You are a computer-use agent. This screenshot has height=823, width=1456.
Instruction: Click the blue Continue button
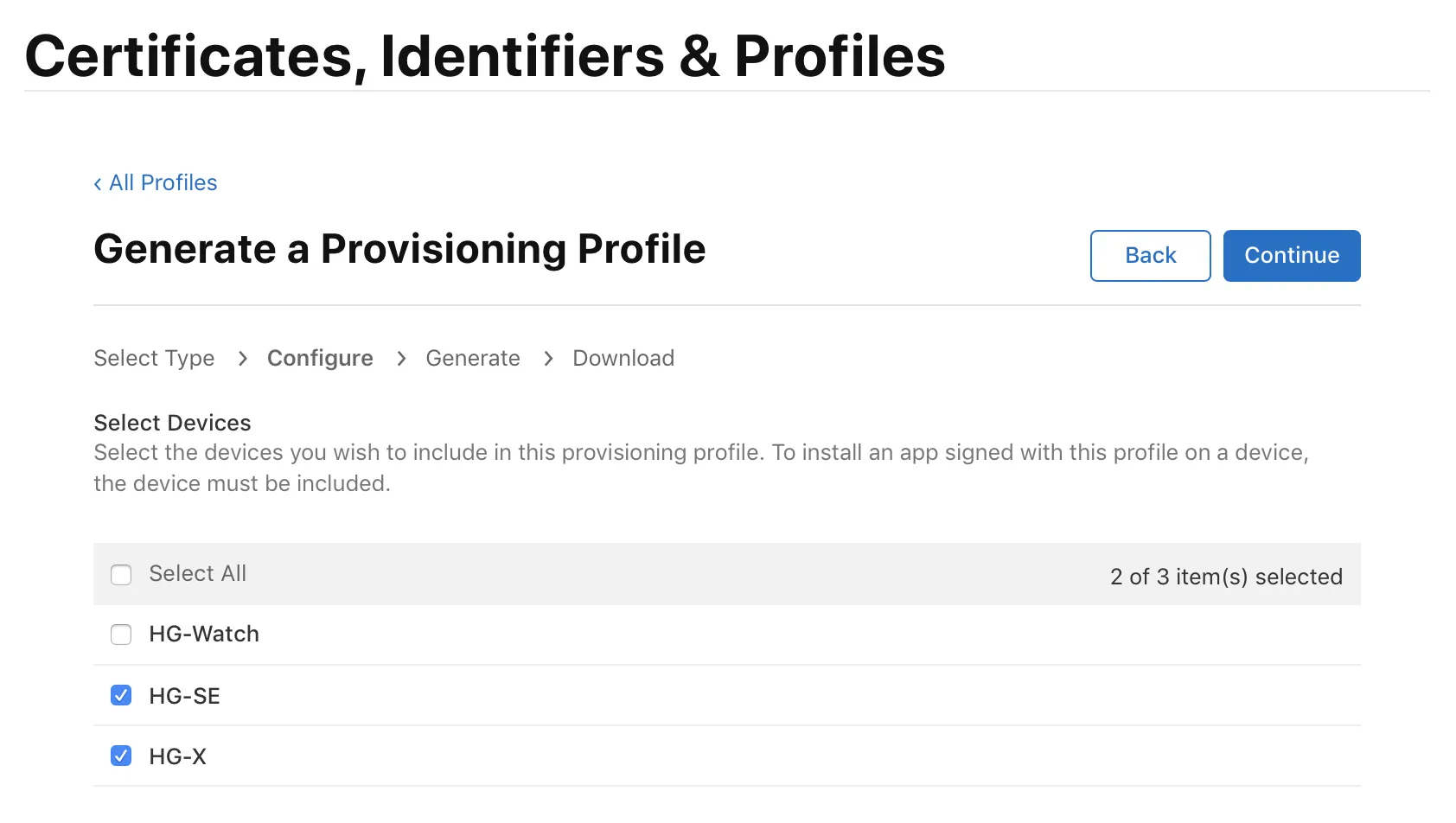pyautogui.click(x=1291, y=256)
